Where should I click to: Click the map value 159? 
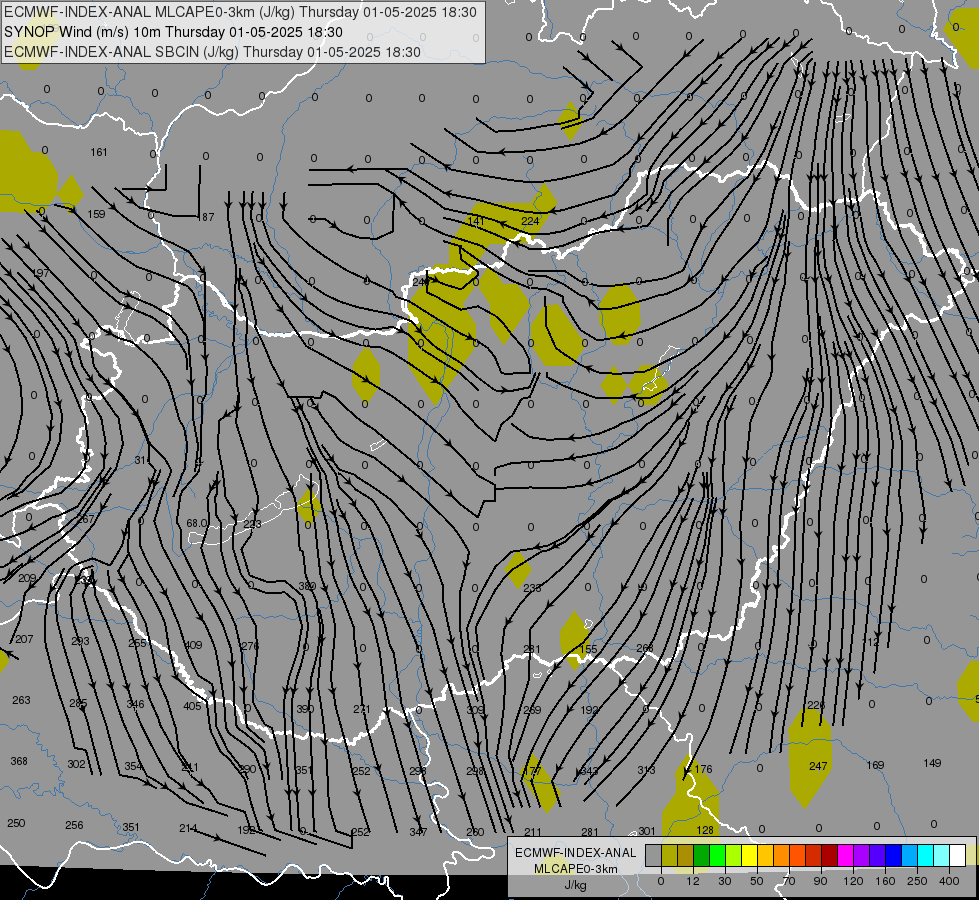pos(96,214)
